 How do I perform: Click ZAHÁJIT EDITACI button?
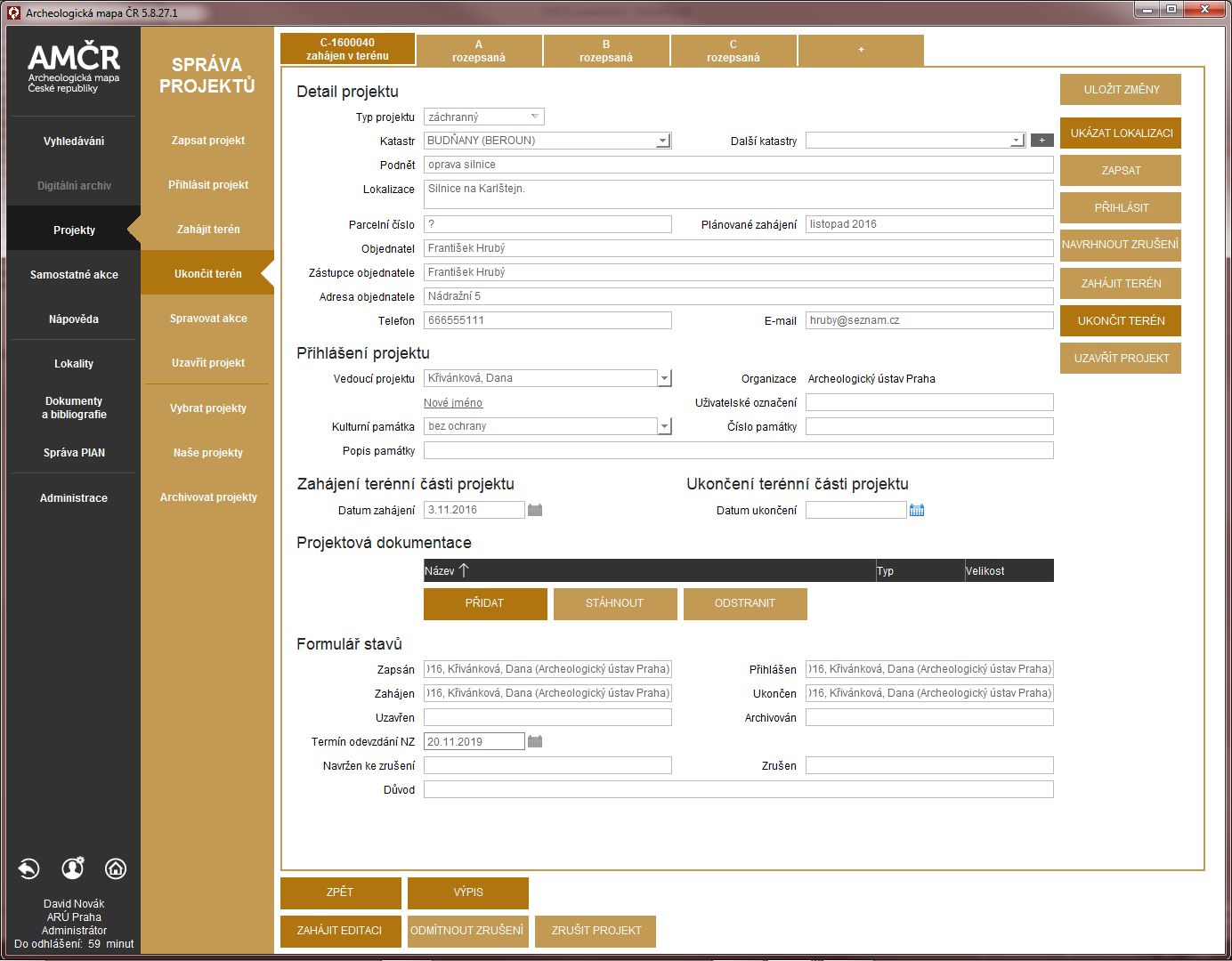pyautogui.click(x=341, y=931)
